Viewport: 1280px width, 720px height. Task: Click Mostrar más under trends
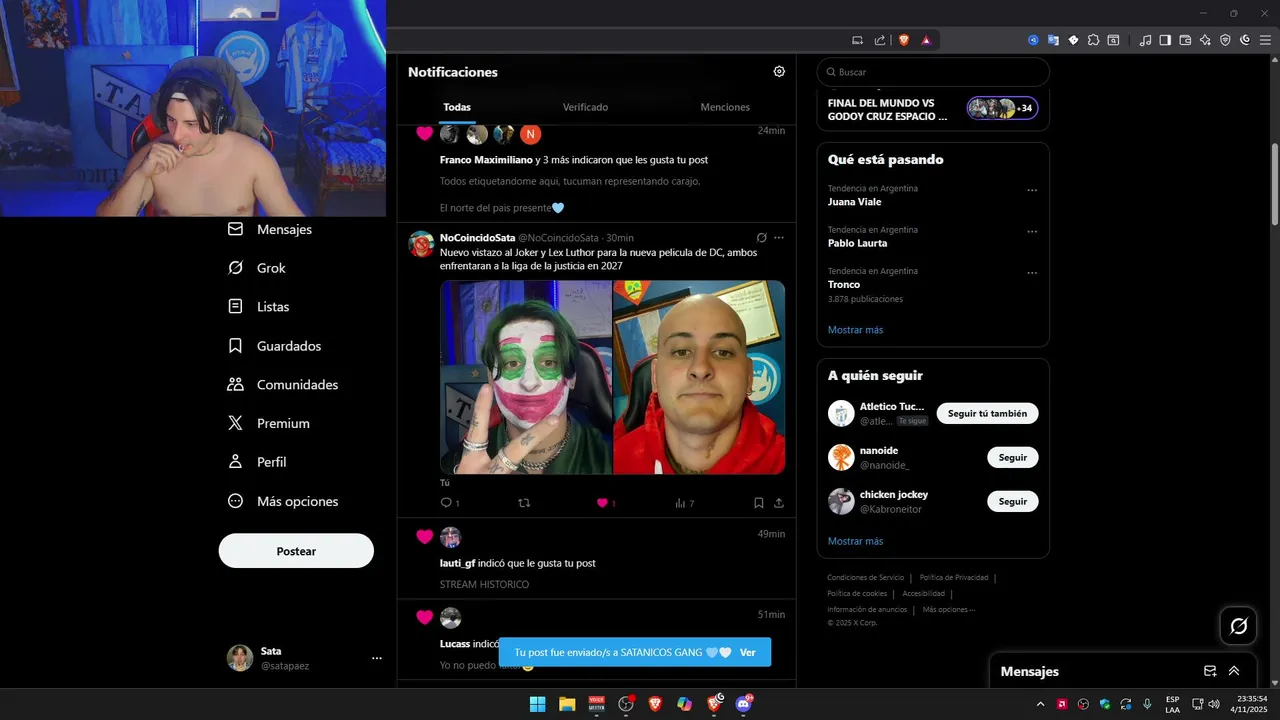click(855, 330)
